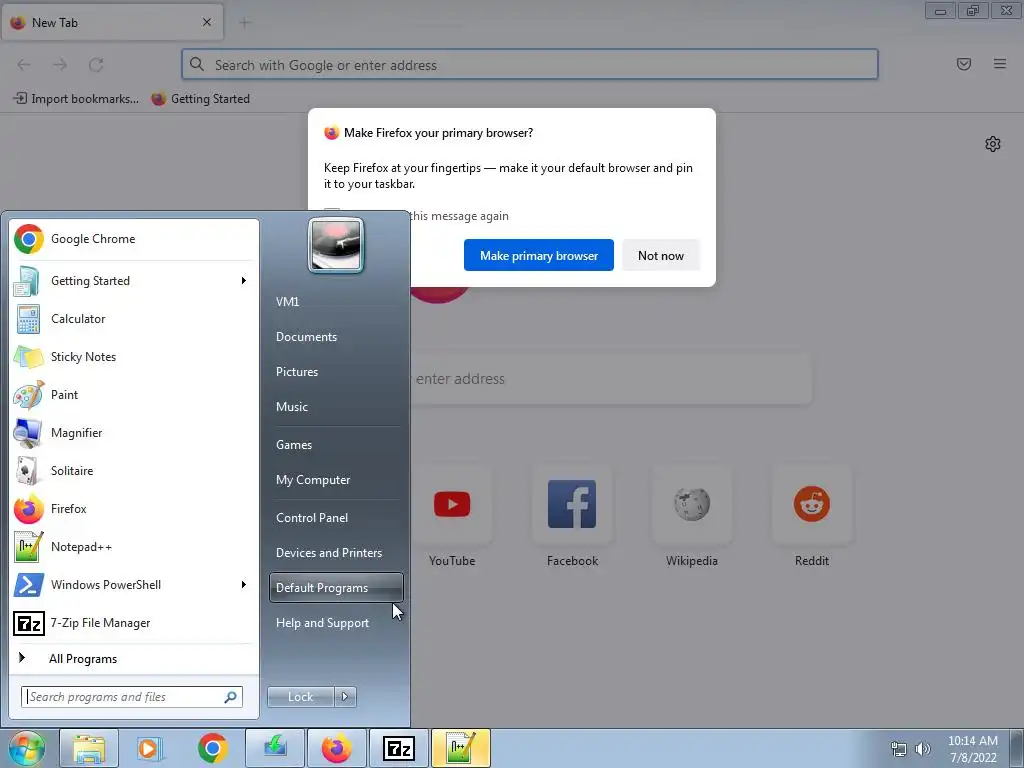Click the Lock button
The width and height of the screenshot is (1024, 768).
[300, 697]
